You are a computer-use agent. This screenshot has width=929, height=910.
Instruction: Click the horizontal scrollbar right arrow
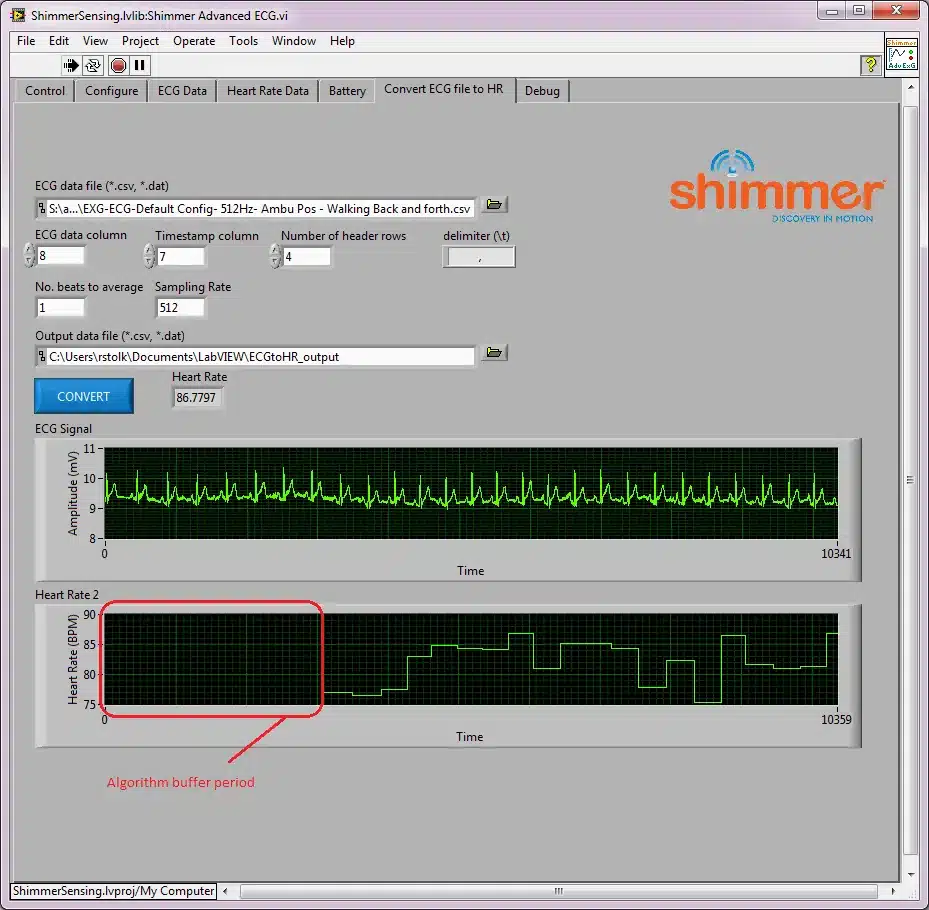click(893, 890)
